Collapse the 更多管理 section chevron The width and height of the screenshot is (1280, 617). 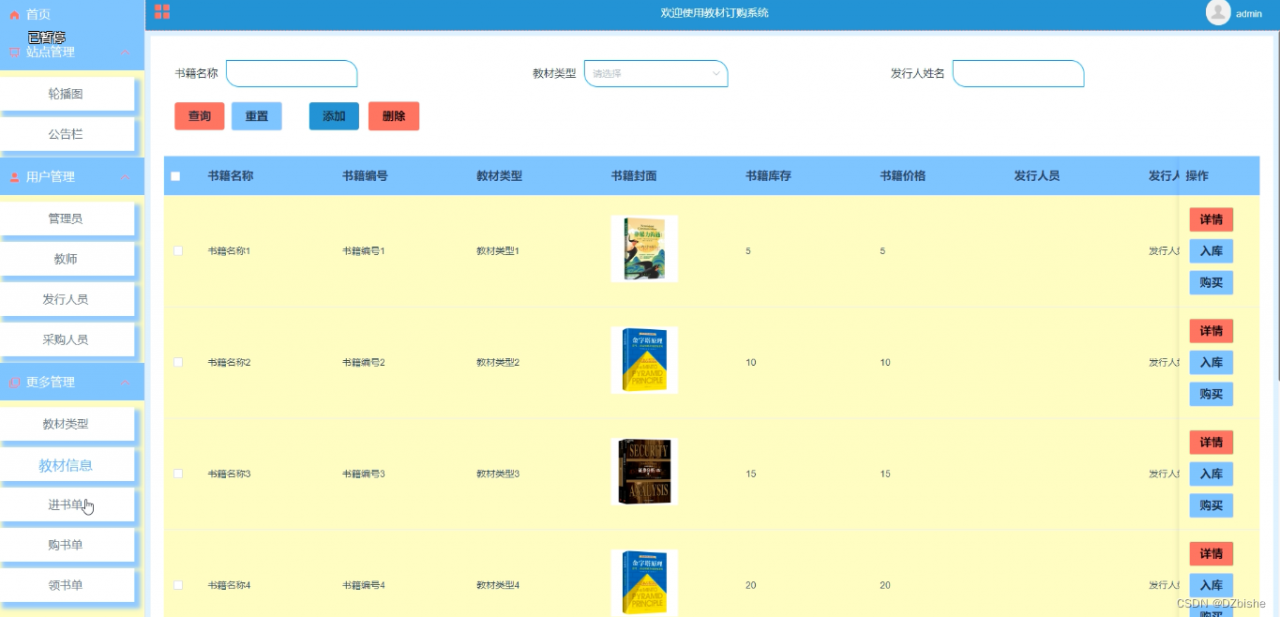124,382
